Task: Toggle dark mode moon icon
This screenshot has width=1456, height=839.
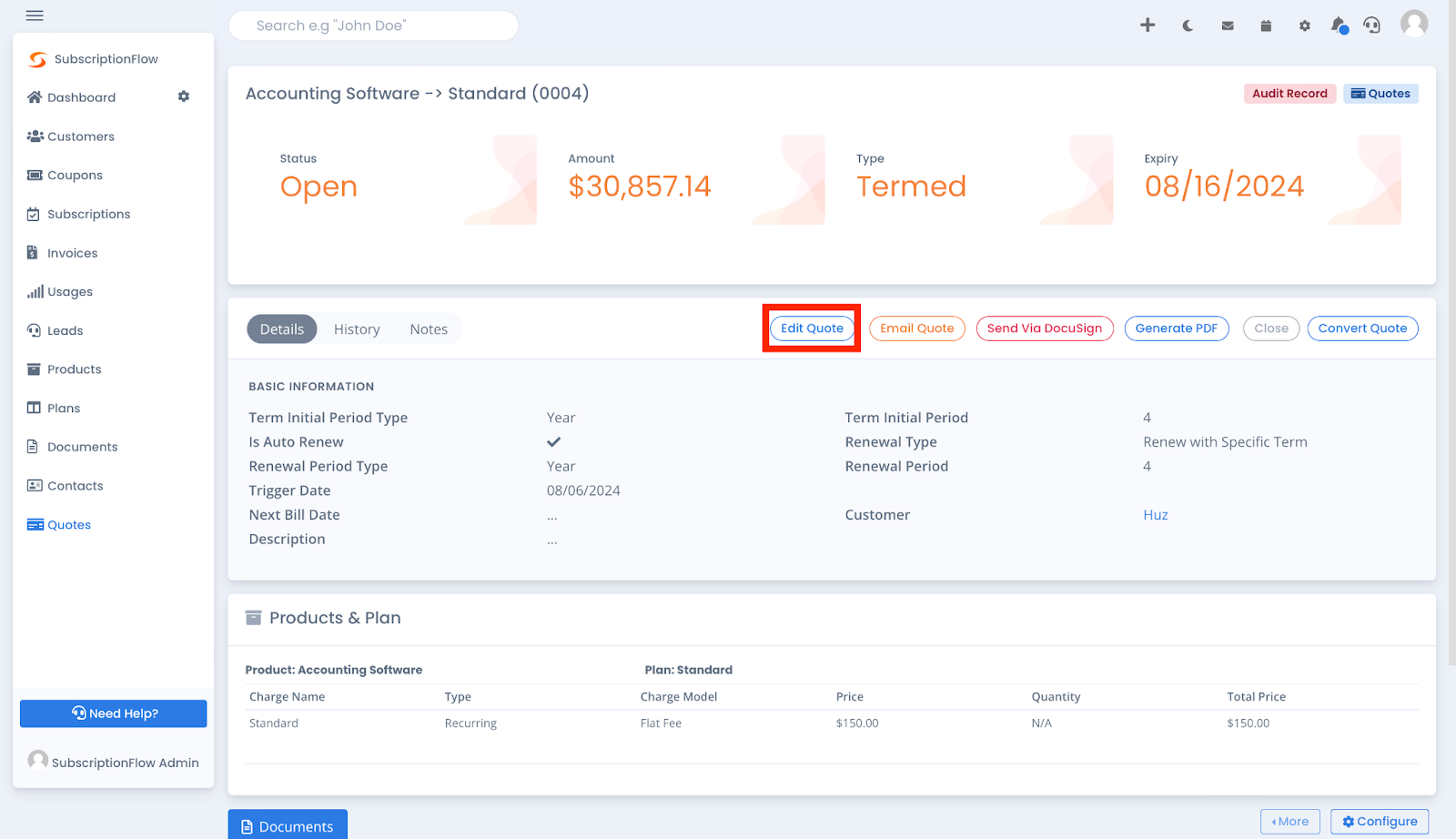Action: point(1188,26)
